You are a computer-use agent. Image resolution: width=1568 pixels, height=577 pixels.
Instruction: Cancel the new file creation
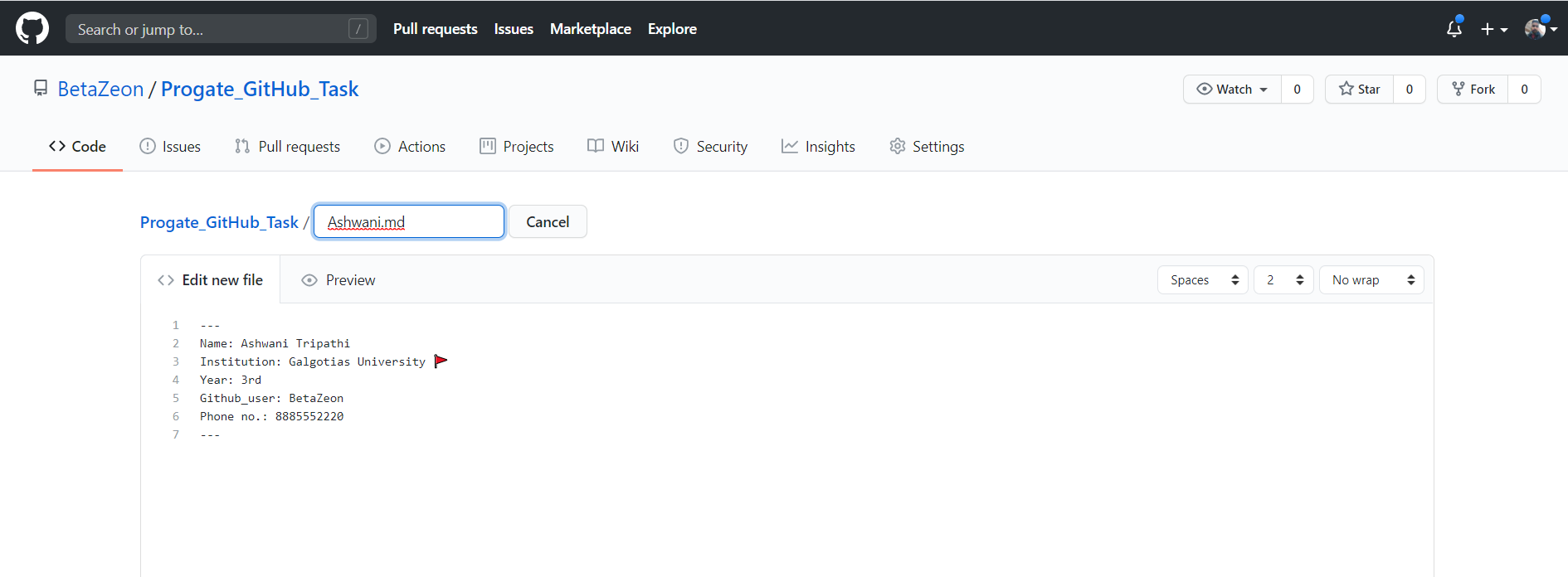[548, 221]
